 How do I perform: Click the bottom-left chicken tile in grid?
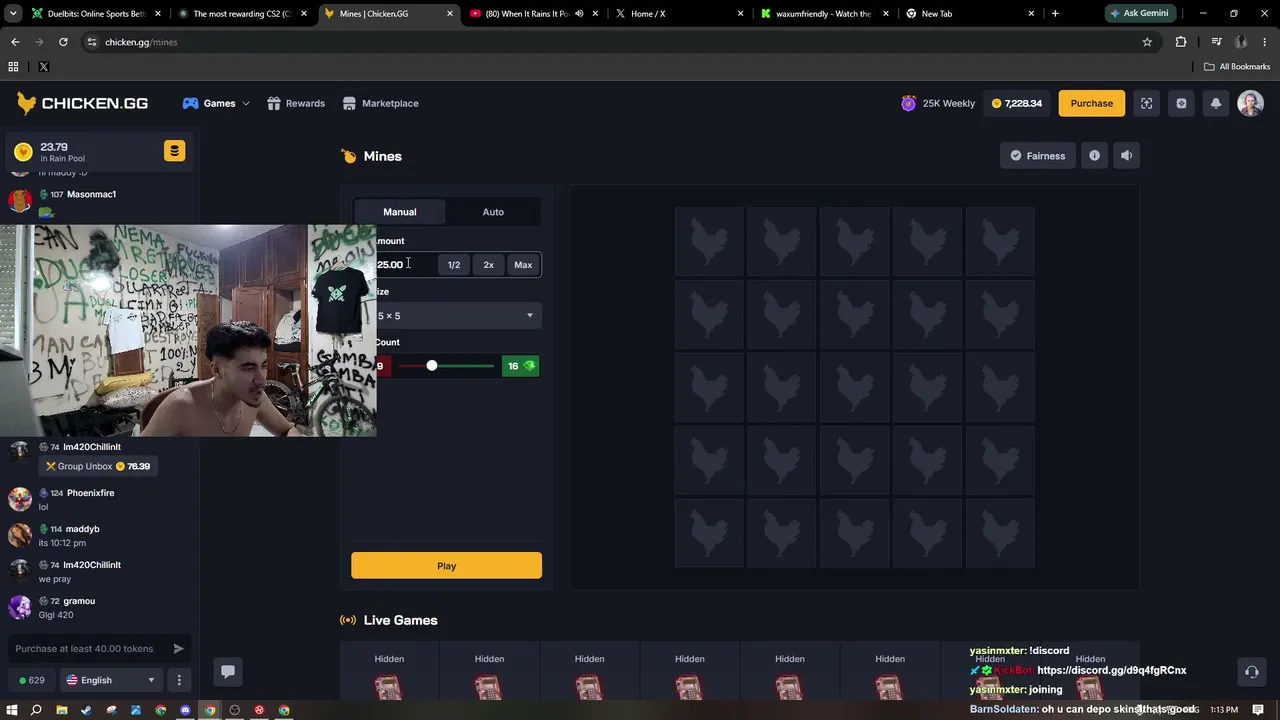(x=709, y=533)
